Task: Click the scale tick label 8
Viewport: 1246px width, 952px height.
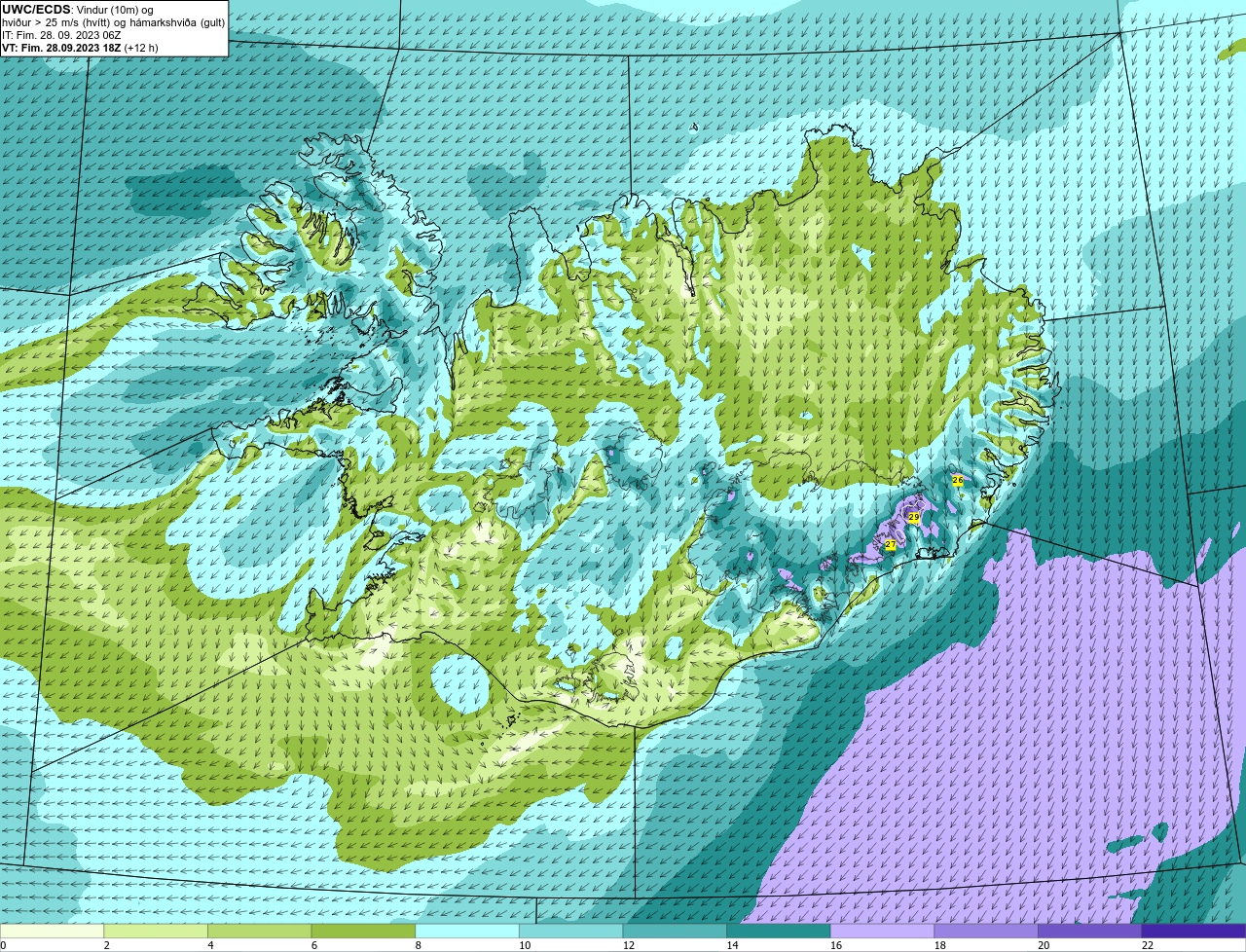Action: 418,945
